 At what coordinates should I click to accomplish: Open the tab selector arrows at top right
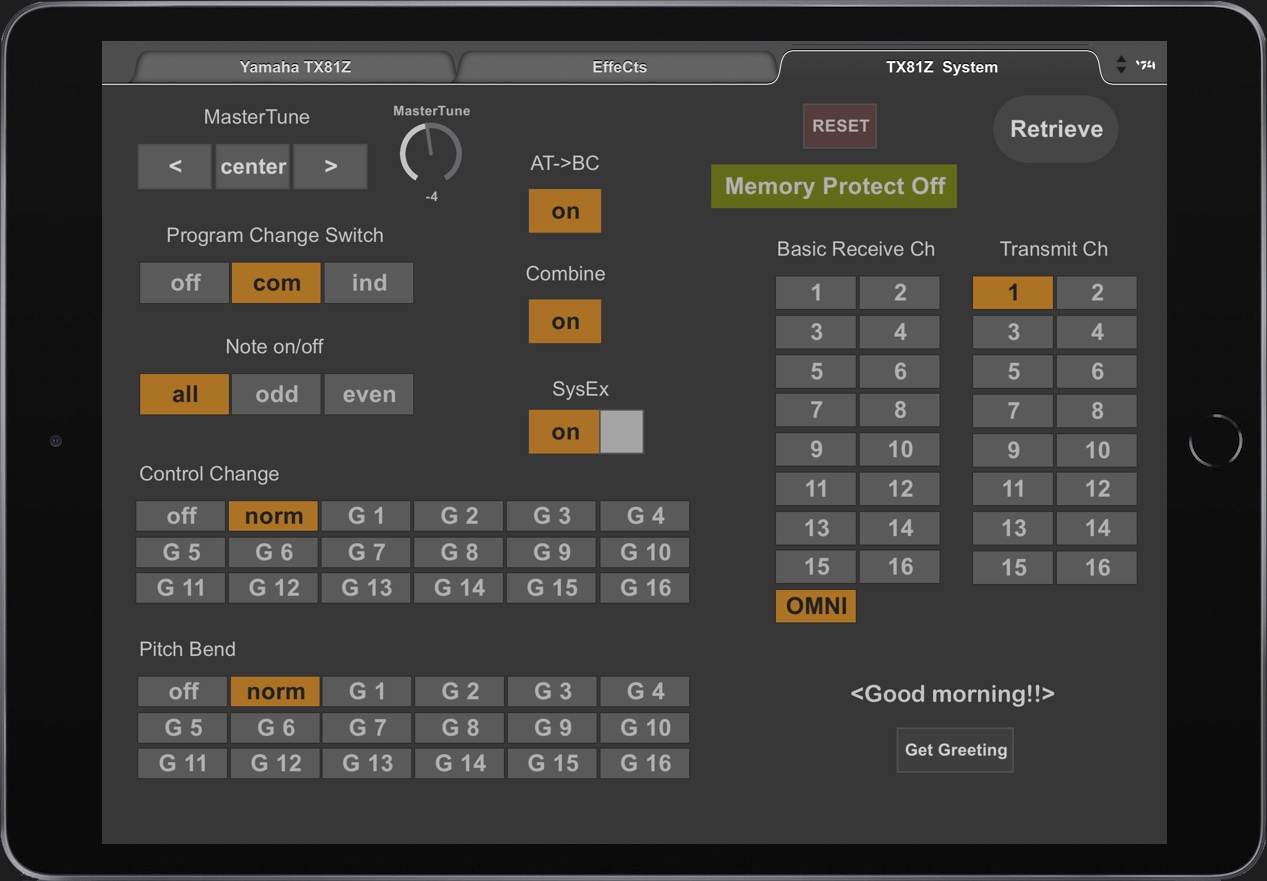click(1121, 66)
